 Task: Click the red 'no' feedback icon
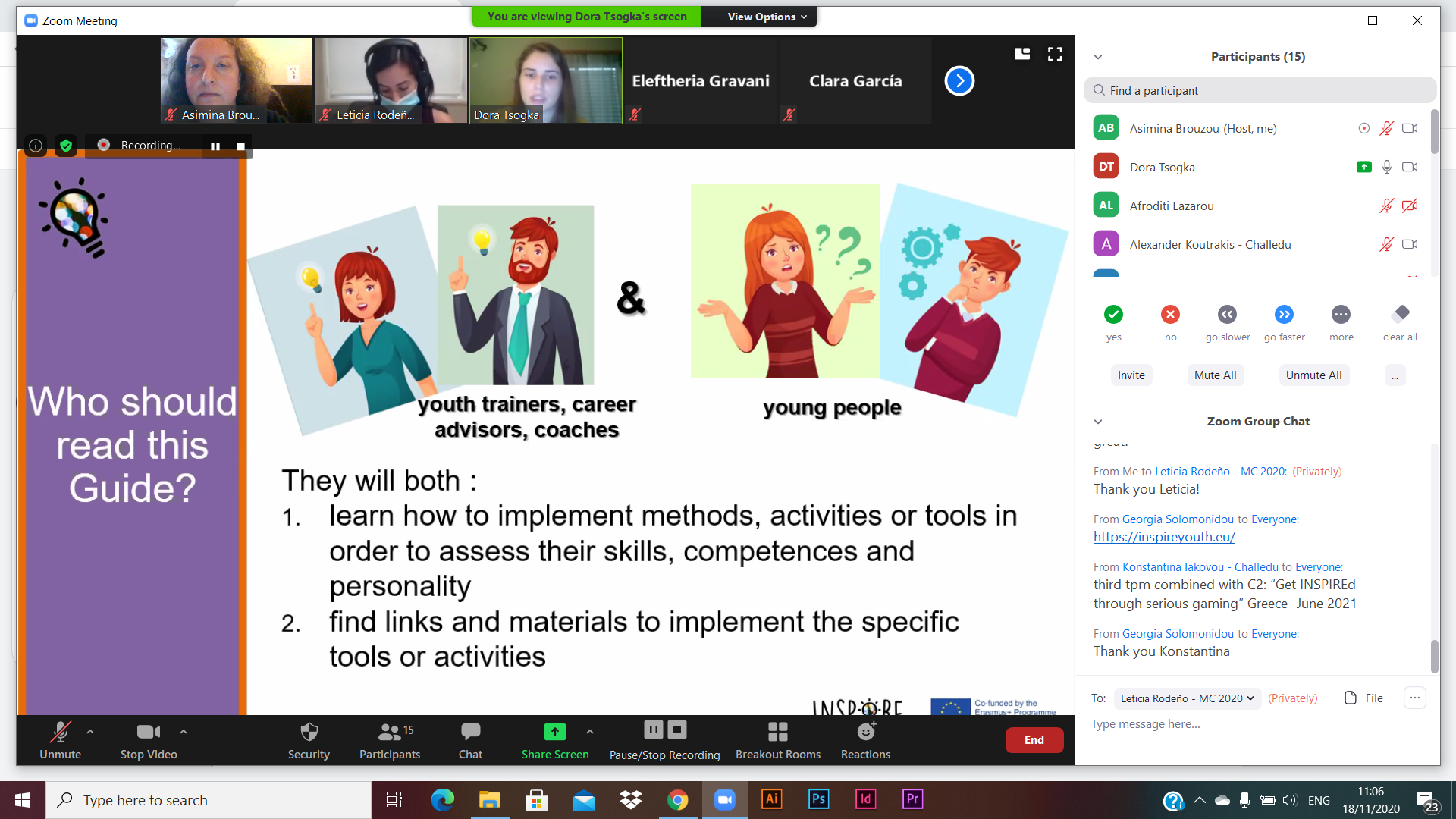point(1170,315)
